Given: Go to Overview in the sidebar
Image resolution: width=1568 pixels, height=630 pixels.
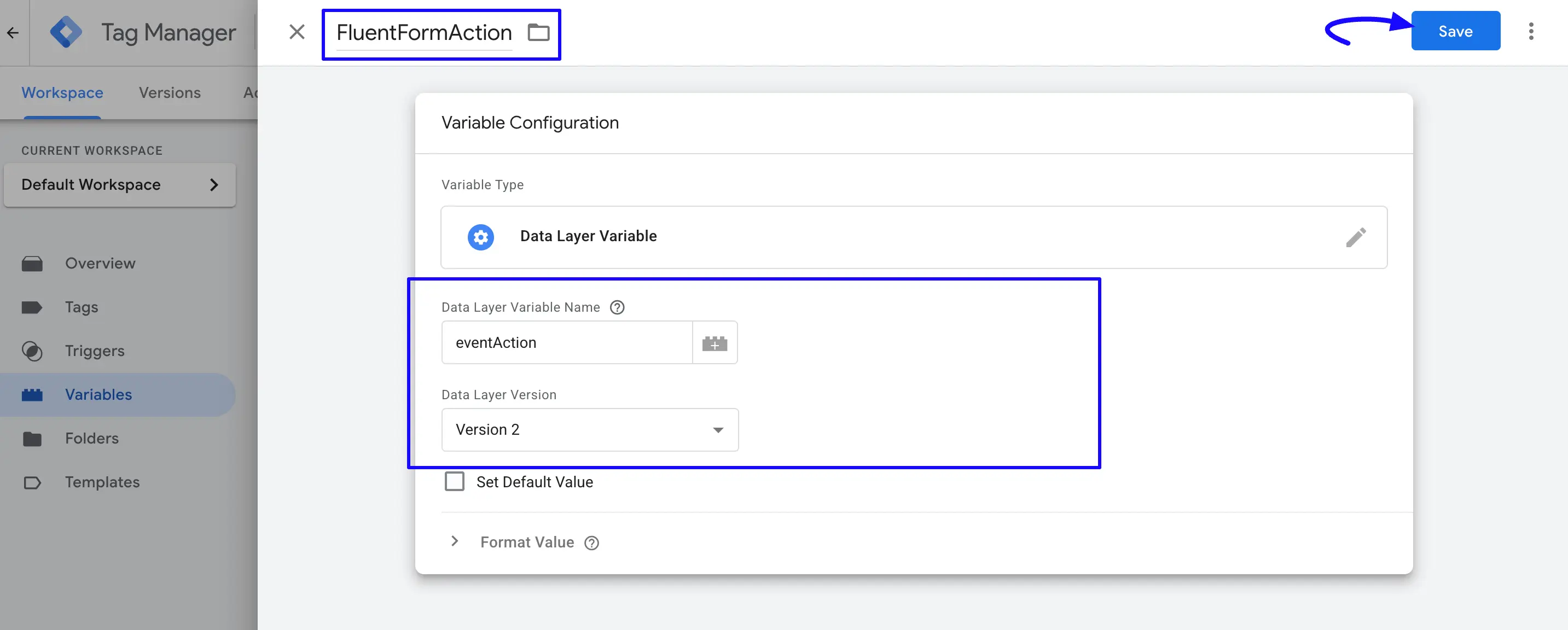Looking at the screenshot, I should point(118,264).
